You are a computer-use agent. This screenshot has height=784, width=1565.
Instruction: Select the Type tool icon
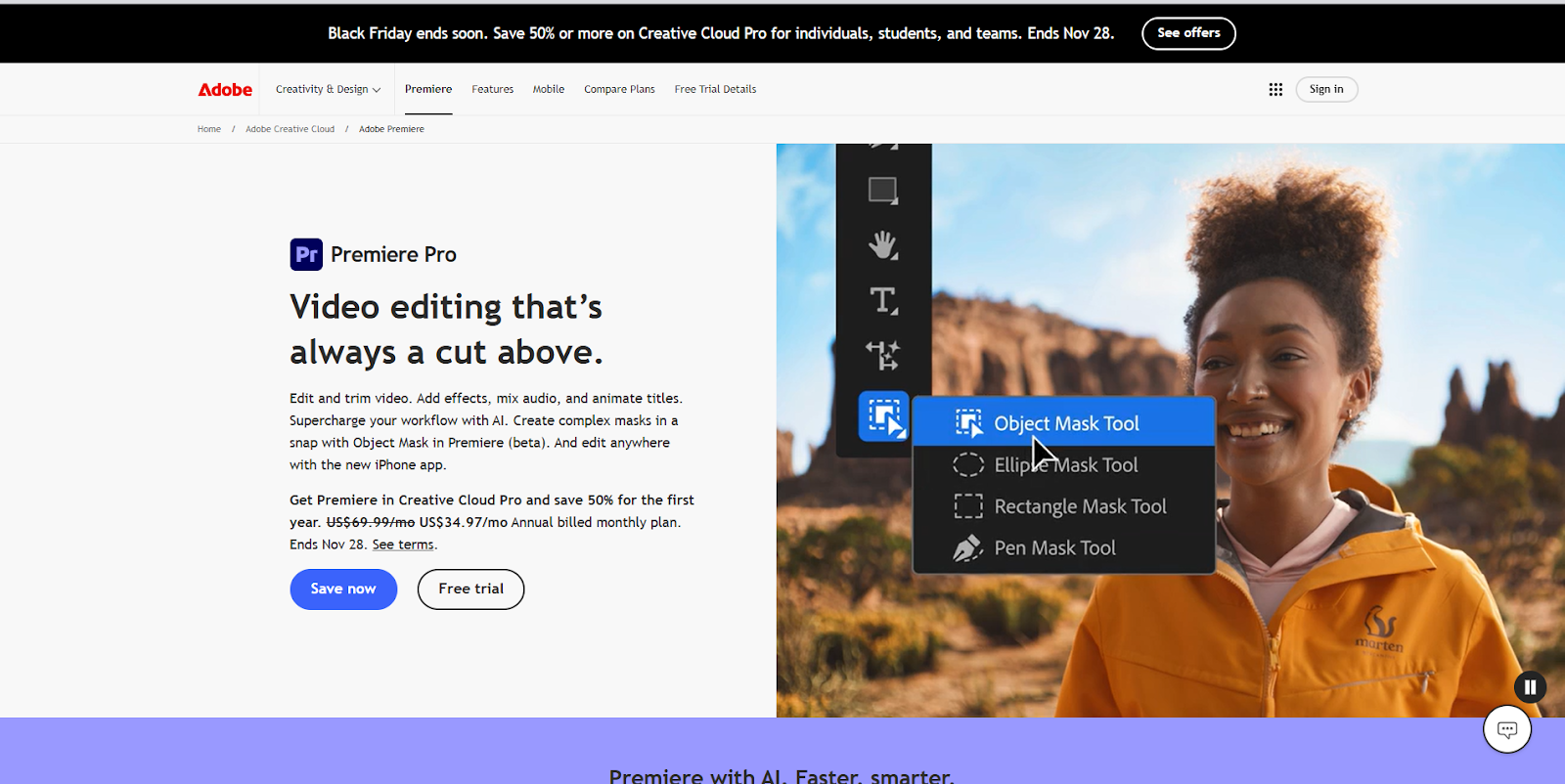tap(883, 300)
